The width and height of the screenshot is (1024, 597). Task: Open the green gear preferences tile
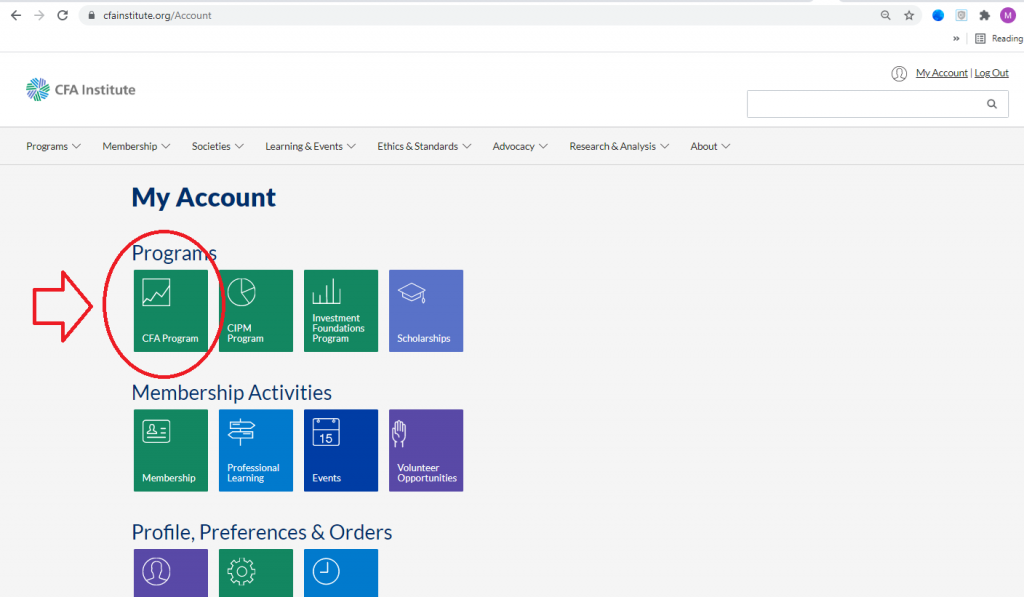coord(256,573)
